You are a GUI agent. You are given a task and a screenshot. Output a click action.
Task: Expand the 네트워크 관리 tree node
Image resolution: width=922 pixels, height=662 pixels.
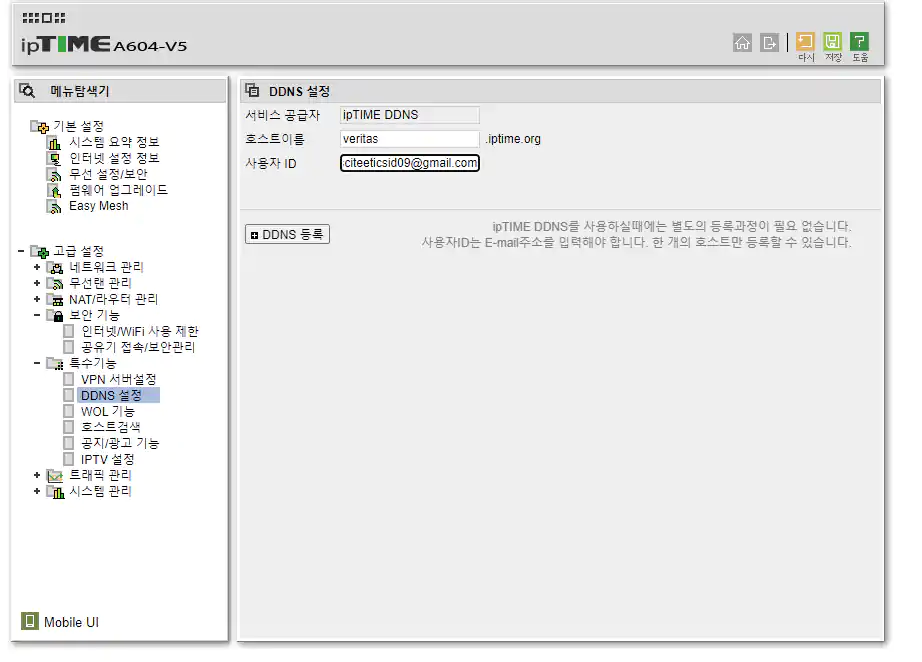click(x=37, y=267)
